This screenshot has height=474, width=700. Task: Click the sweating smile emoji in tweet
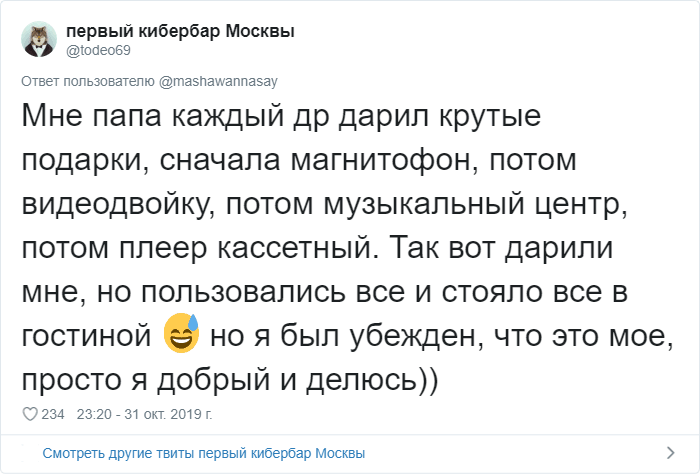(181, 337)
